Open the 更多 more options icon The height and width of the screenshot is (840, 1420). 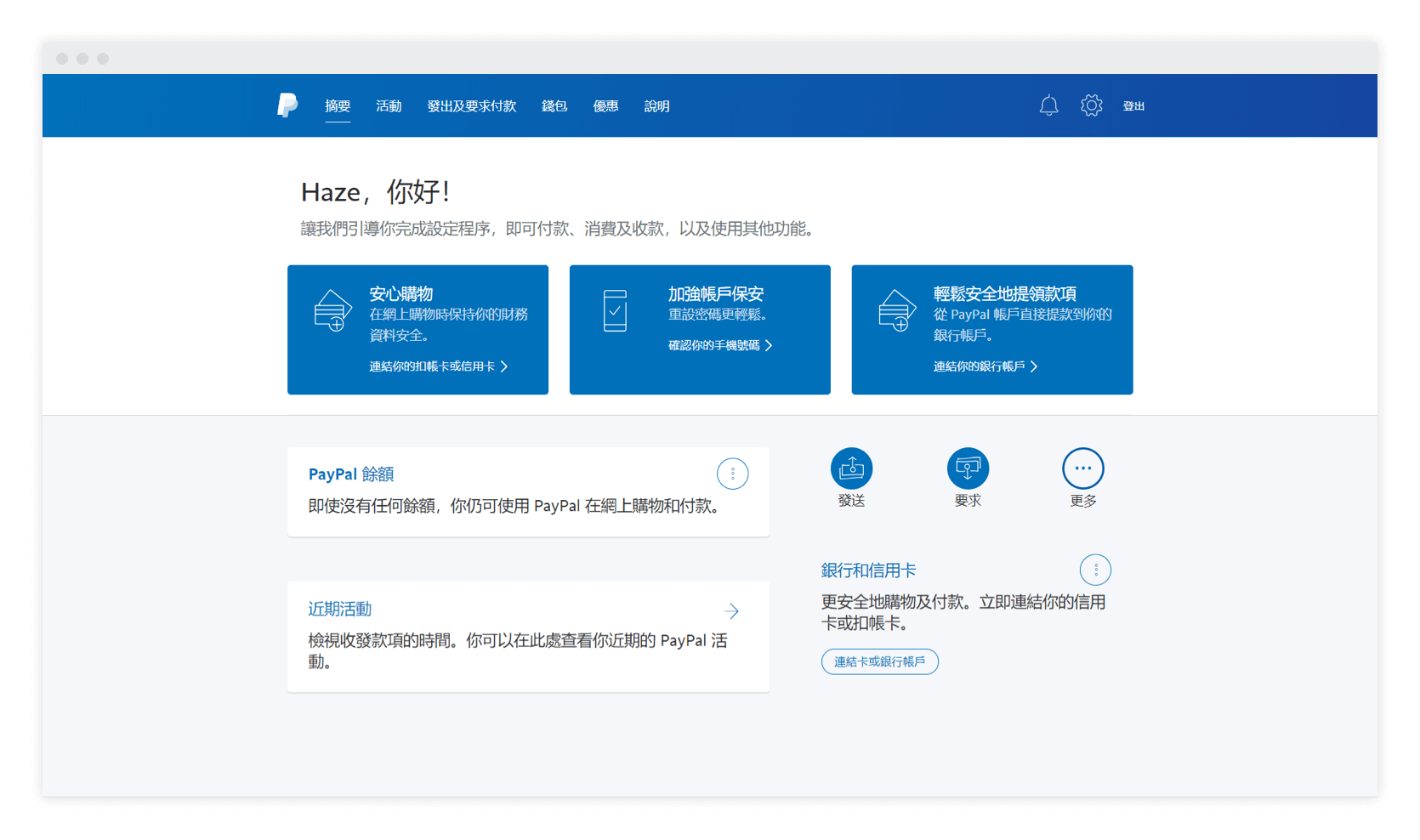[1082, 468]
